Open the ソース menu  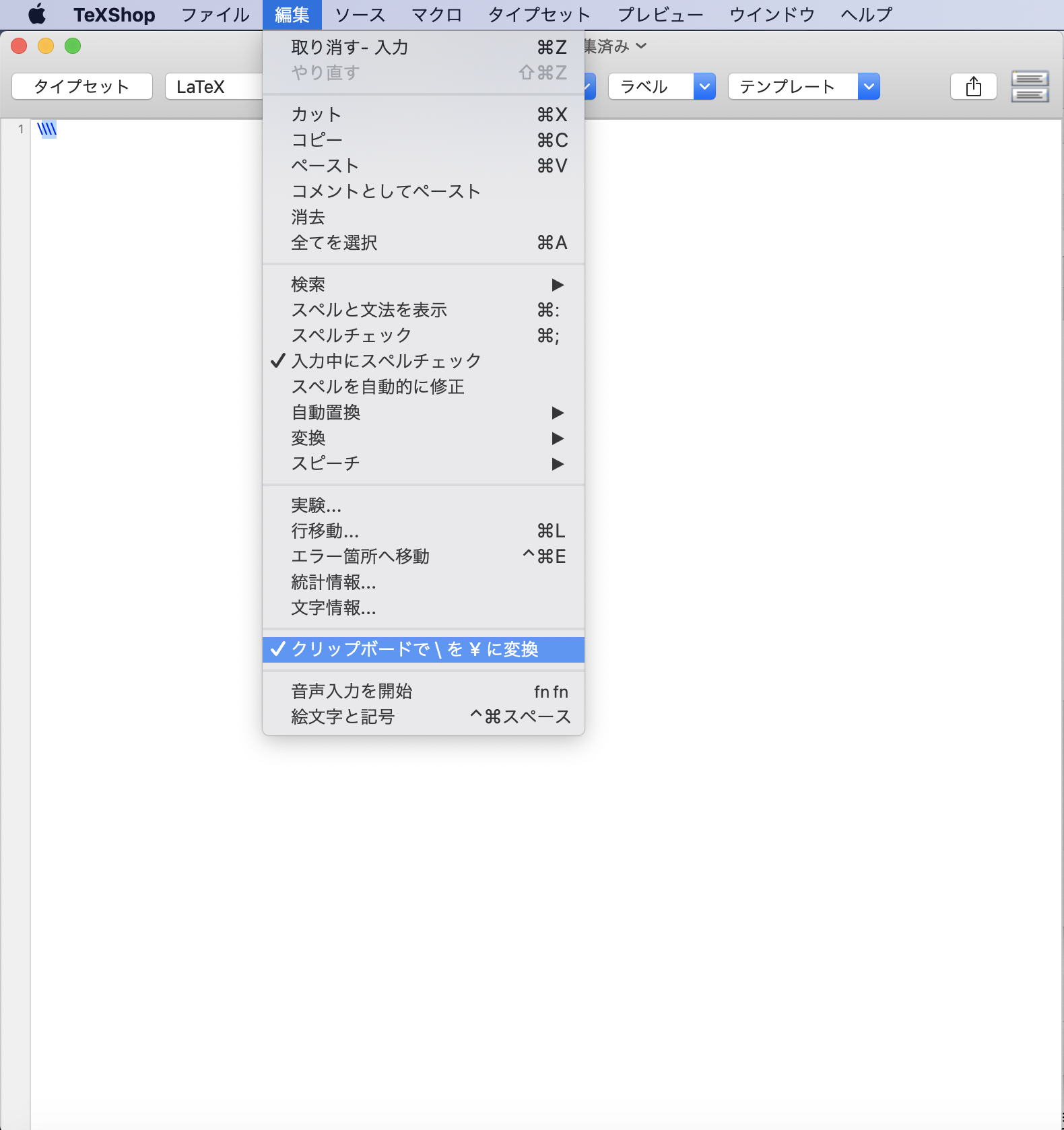360,15
